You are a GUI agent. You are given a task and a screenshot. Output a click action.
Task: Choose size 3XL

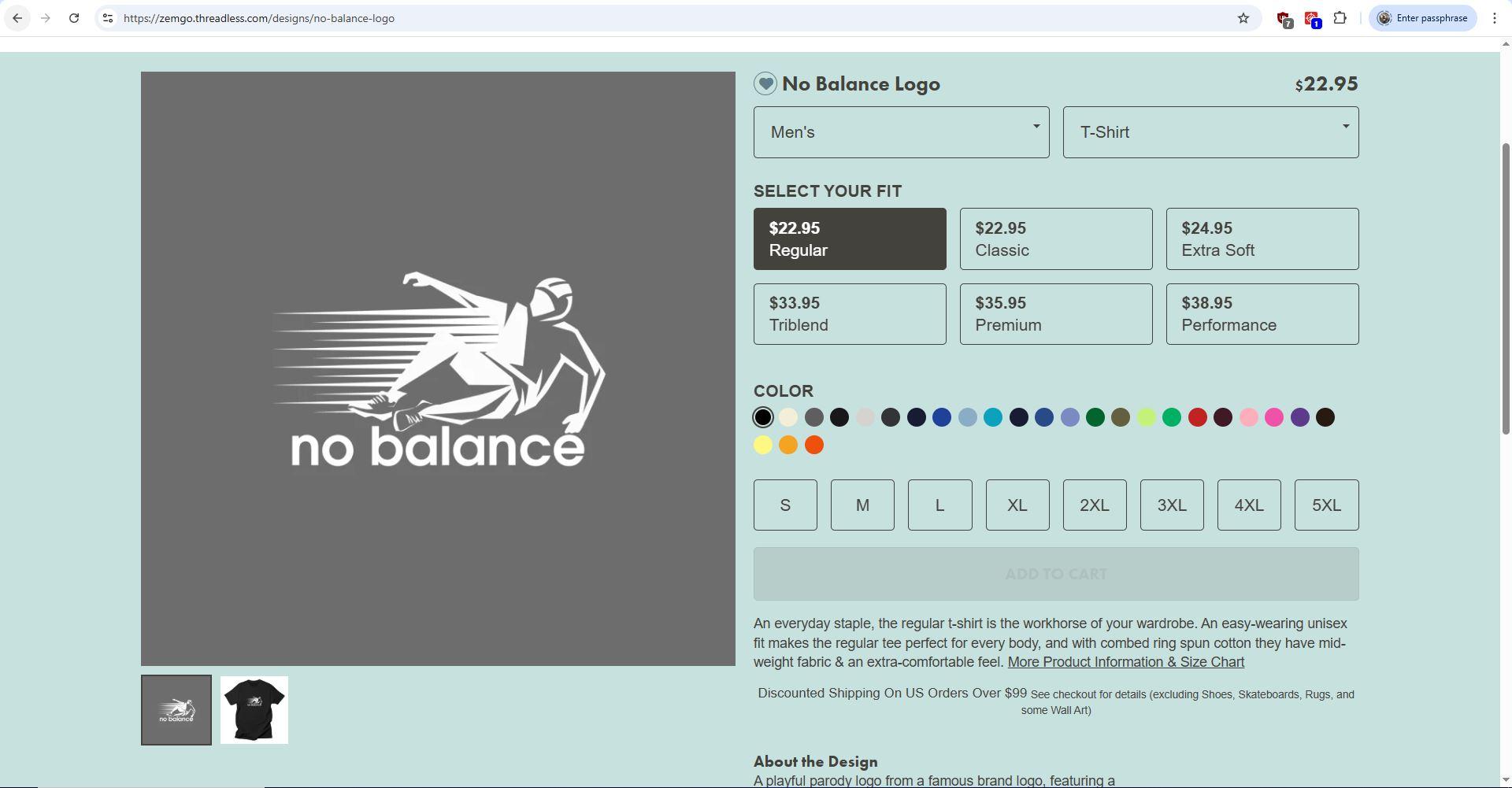(x=1172, y=505)
